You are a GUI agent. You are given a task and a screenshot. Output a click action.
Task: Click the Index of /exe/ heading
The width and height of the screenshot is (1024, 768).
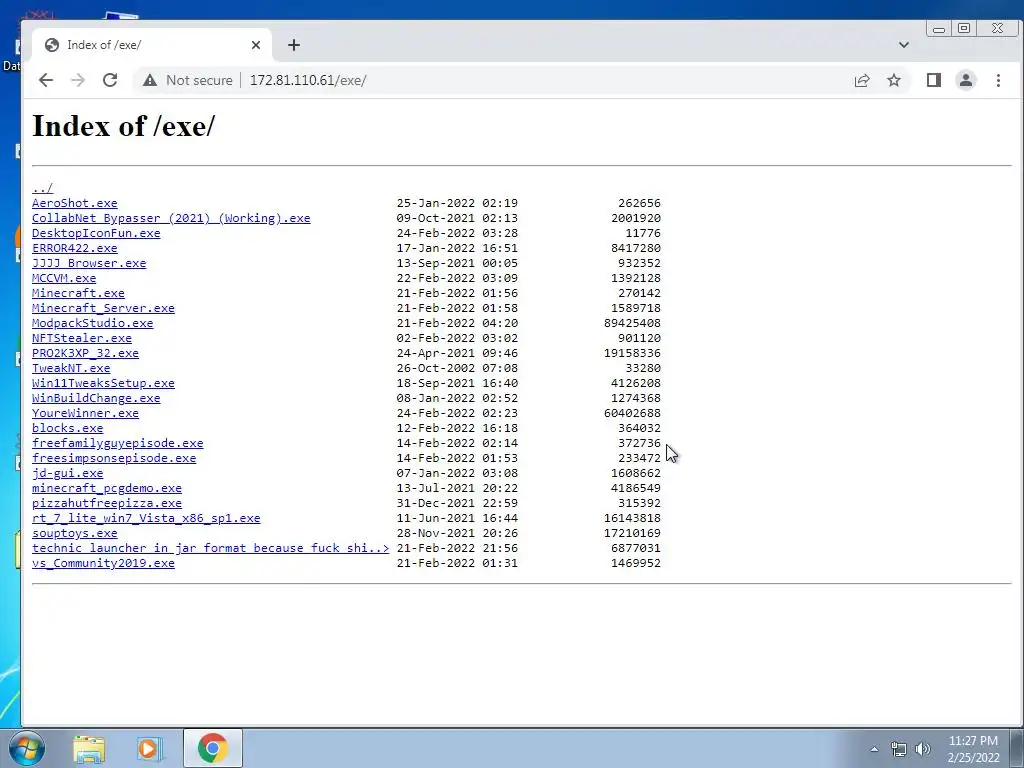(123, 126)
